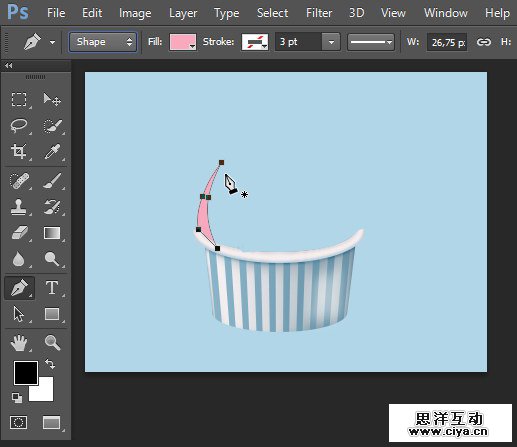Click the stroke width 3 pt field
Image resolution: width=517 pixels, height=447 pixels.
(x=299, y=42)
